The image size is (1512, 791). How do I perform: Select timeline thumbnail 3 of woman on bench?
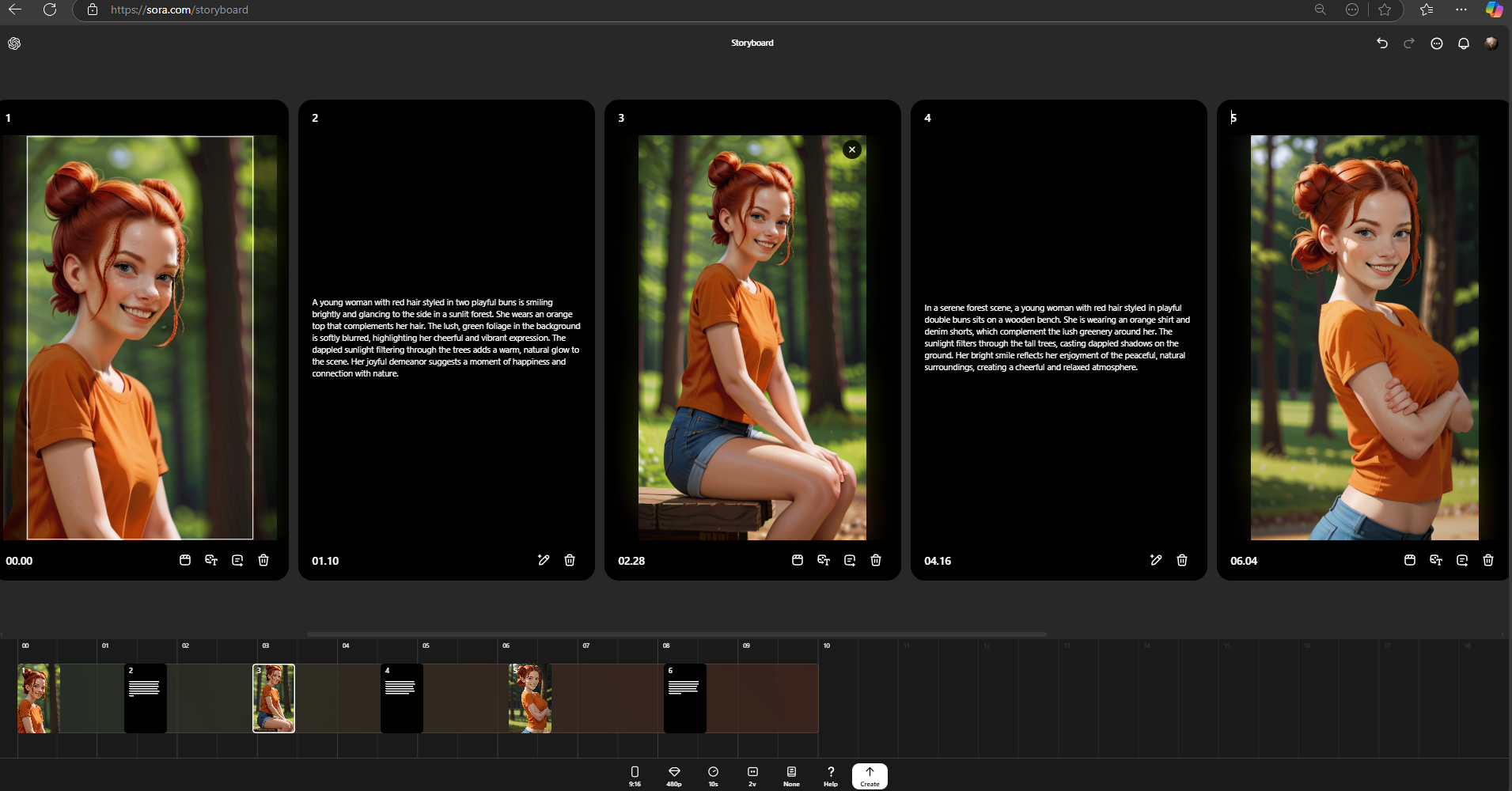[x=274, y=698]
